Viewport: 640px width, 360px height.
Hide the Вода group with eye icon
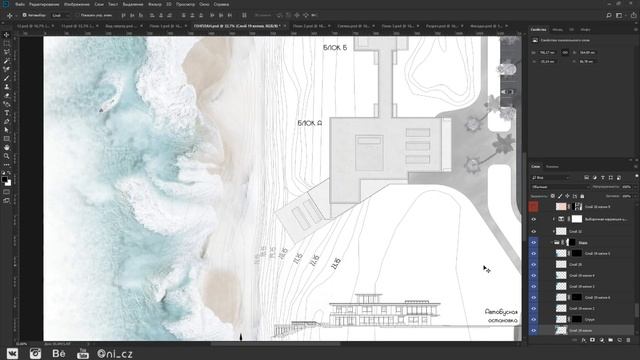point(533,242)
